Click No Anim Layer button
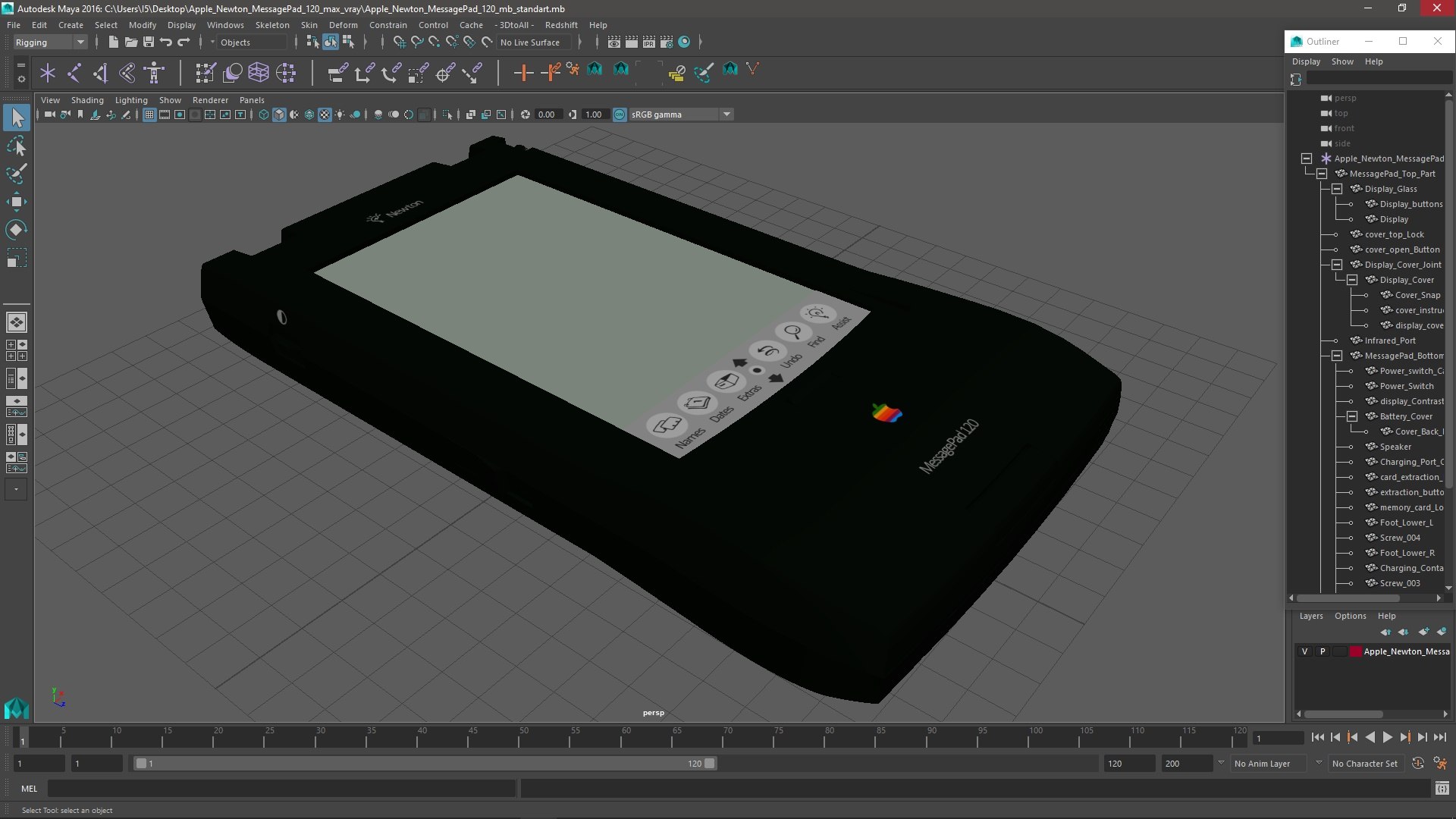Image resolution: width=1456 pixels, height=819 pixels. pyautogui.click(x=1262, y=764)
